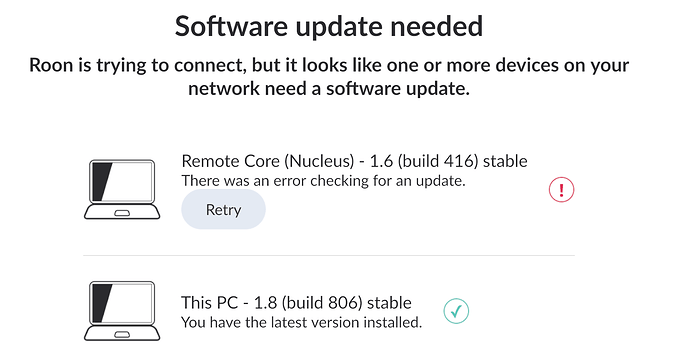The width and height of the screenshot is (690, 362).
Task: Click the red exclamation error icon
Action: [x=561, y=190]
